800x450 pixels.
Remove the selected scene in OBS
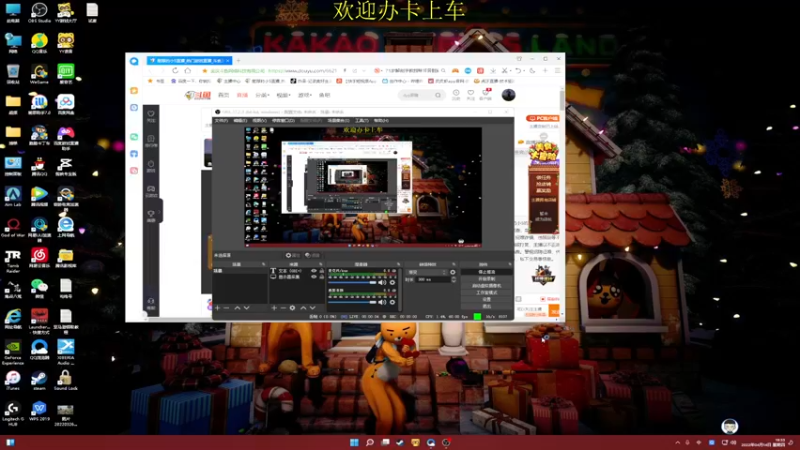[x=227, y=308]
